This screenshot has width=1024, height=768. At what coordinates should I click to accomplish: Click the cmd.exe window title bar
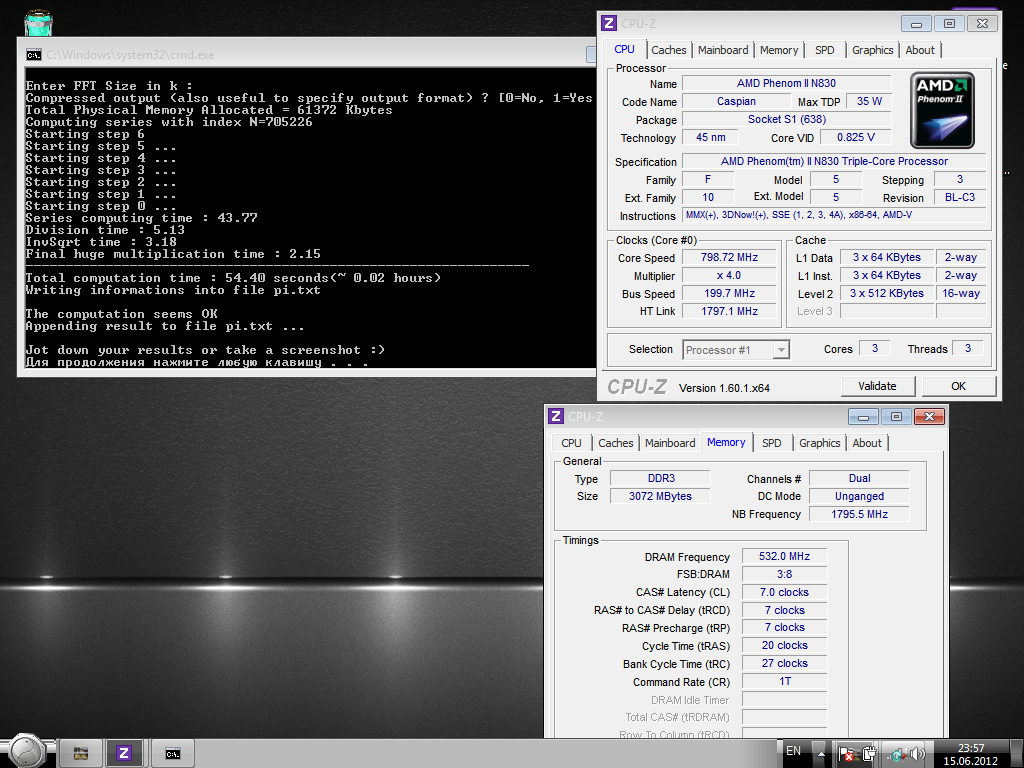pyautogui.click(x=307, y=55)
